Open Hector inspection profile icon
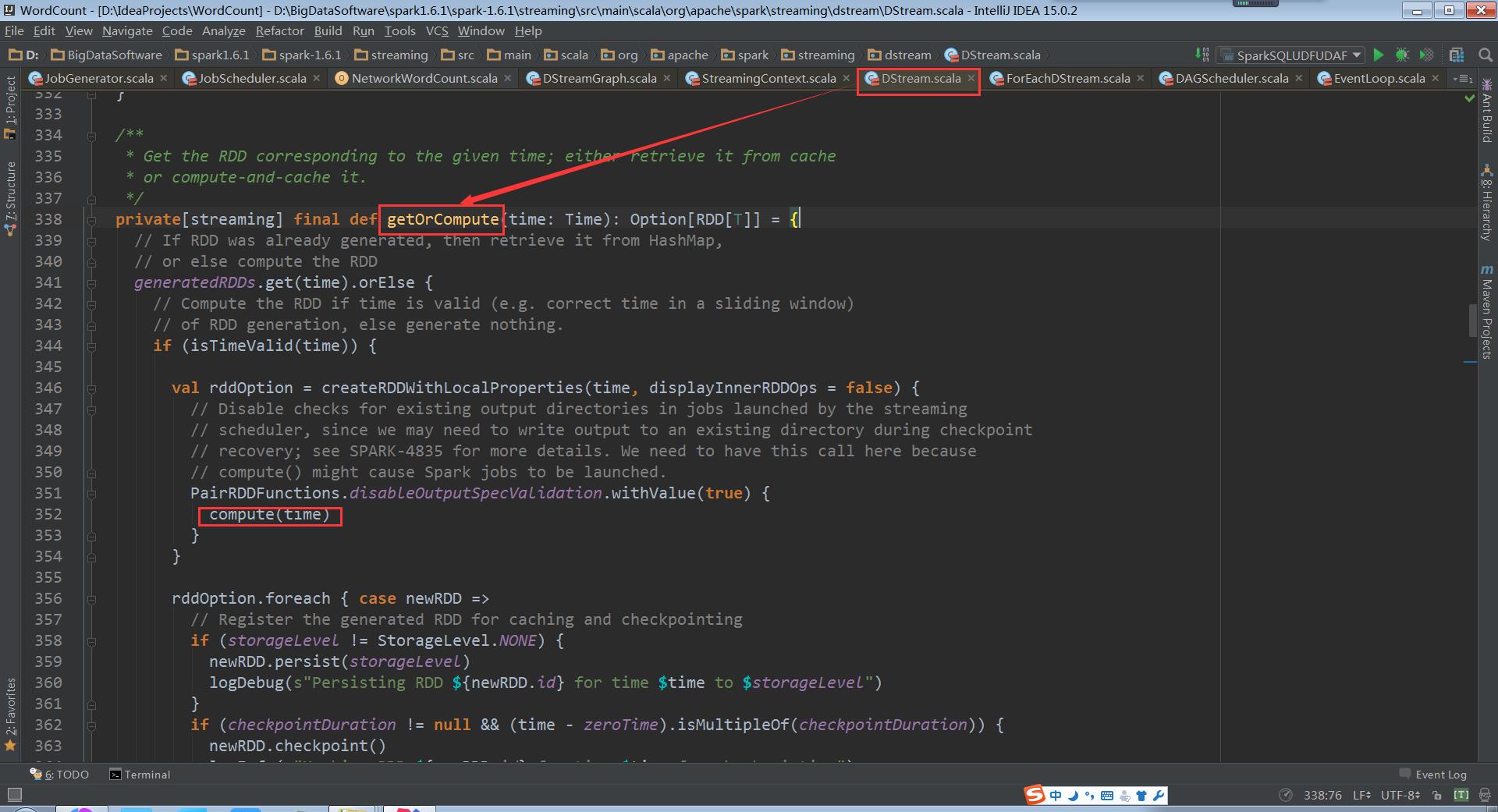 coord(1485,796)
